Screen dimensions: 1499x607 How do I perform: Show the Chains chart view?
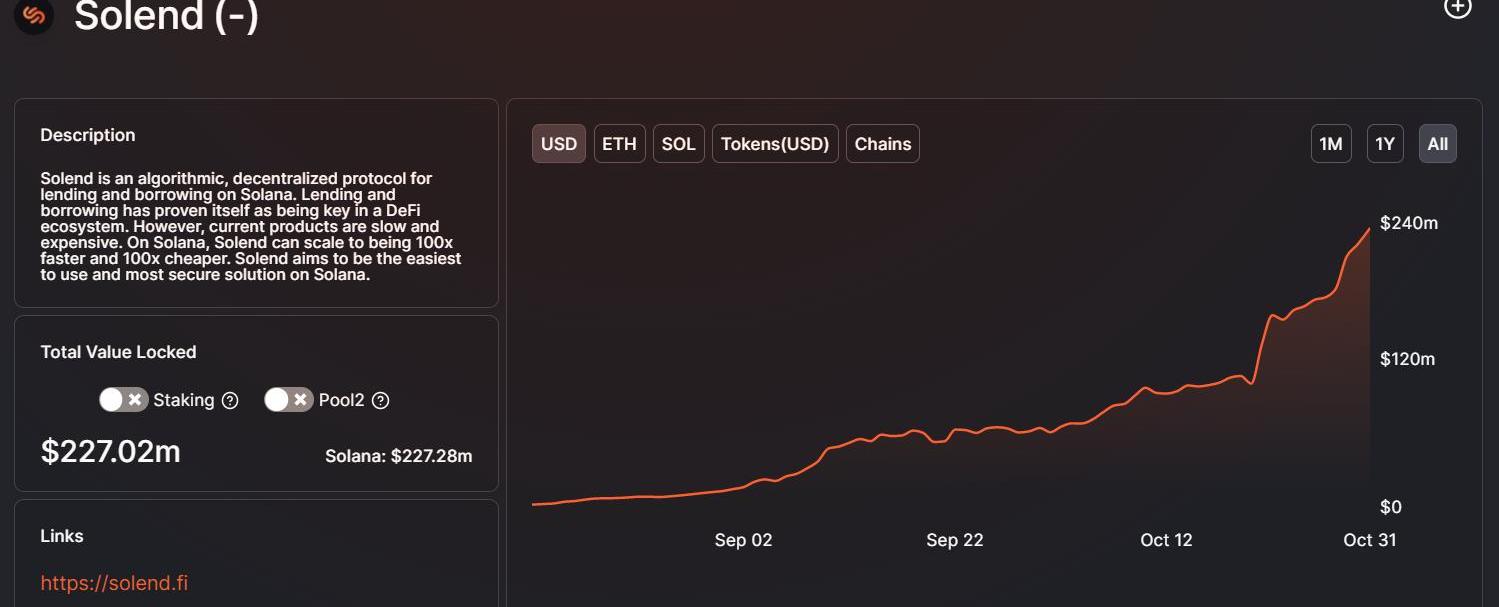click(x=883, y=144)
